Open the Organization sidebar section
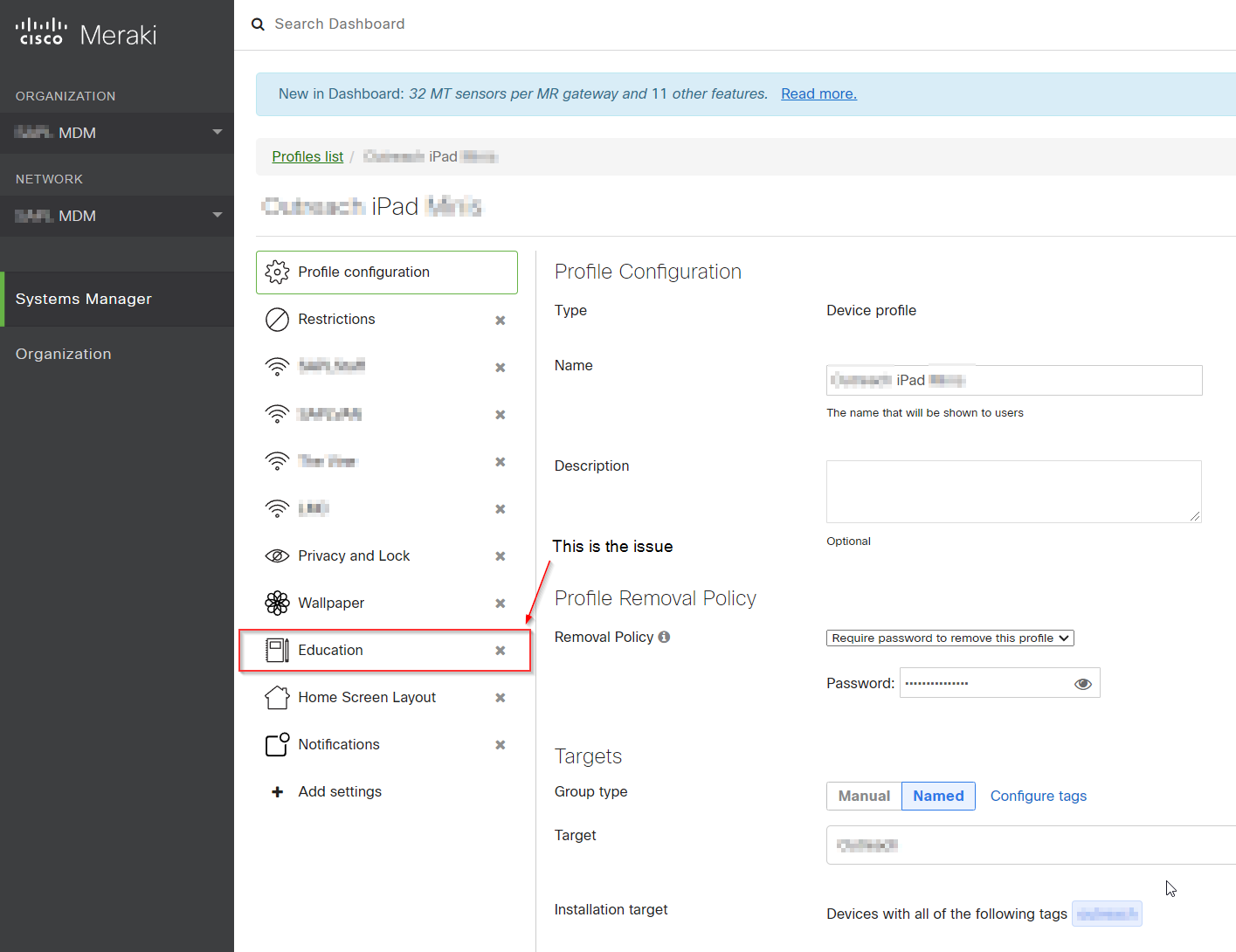Image resolution: width=1236 pixels, height=952 pixels. [63, 354]
